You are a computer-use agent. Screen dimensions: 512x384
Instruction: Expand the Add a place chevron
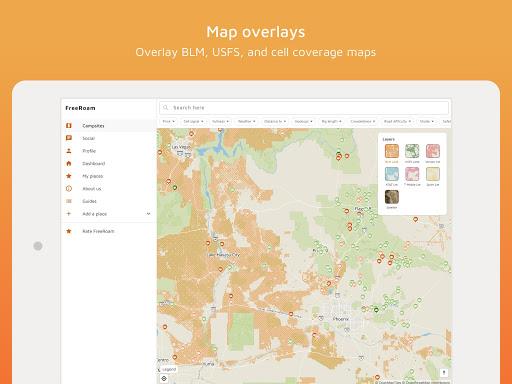[x=148, y=214]
